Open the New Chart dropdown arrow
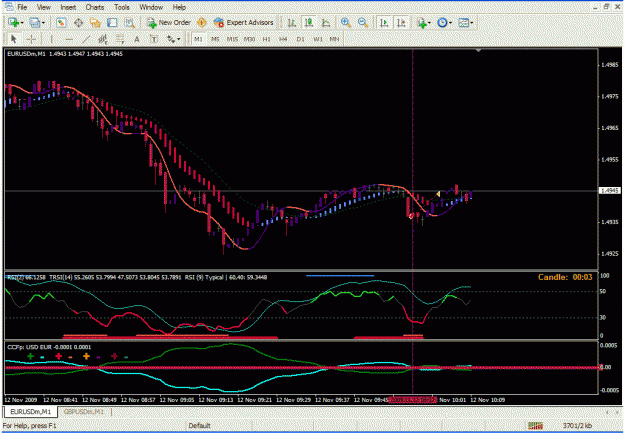 tap(22, 23)
